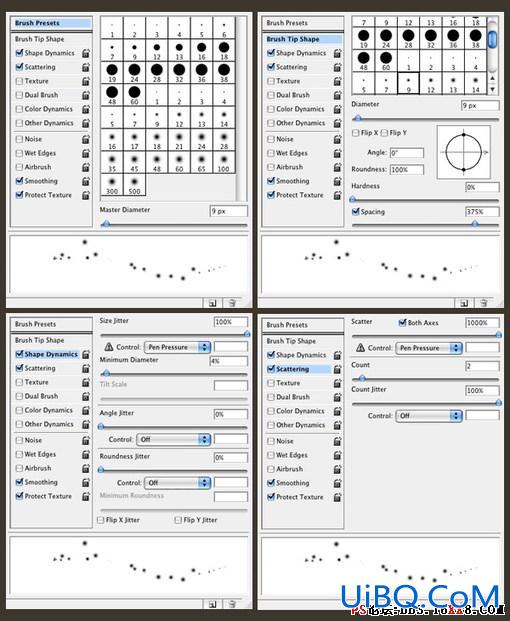This screenshot has width=510, height=621.
Task: Click Airbrush lock icon in bottom-left Shape Dynamics panel
Action: click(x=86, y=469)
